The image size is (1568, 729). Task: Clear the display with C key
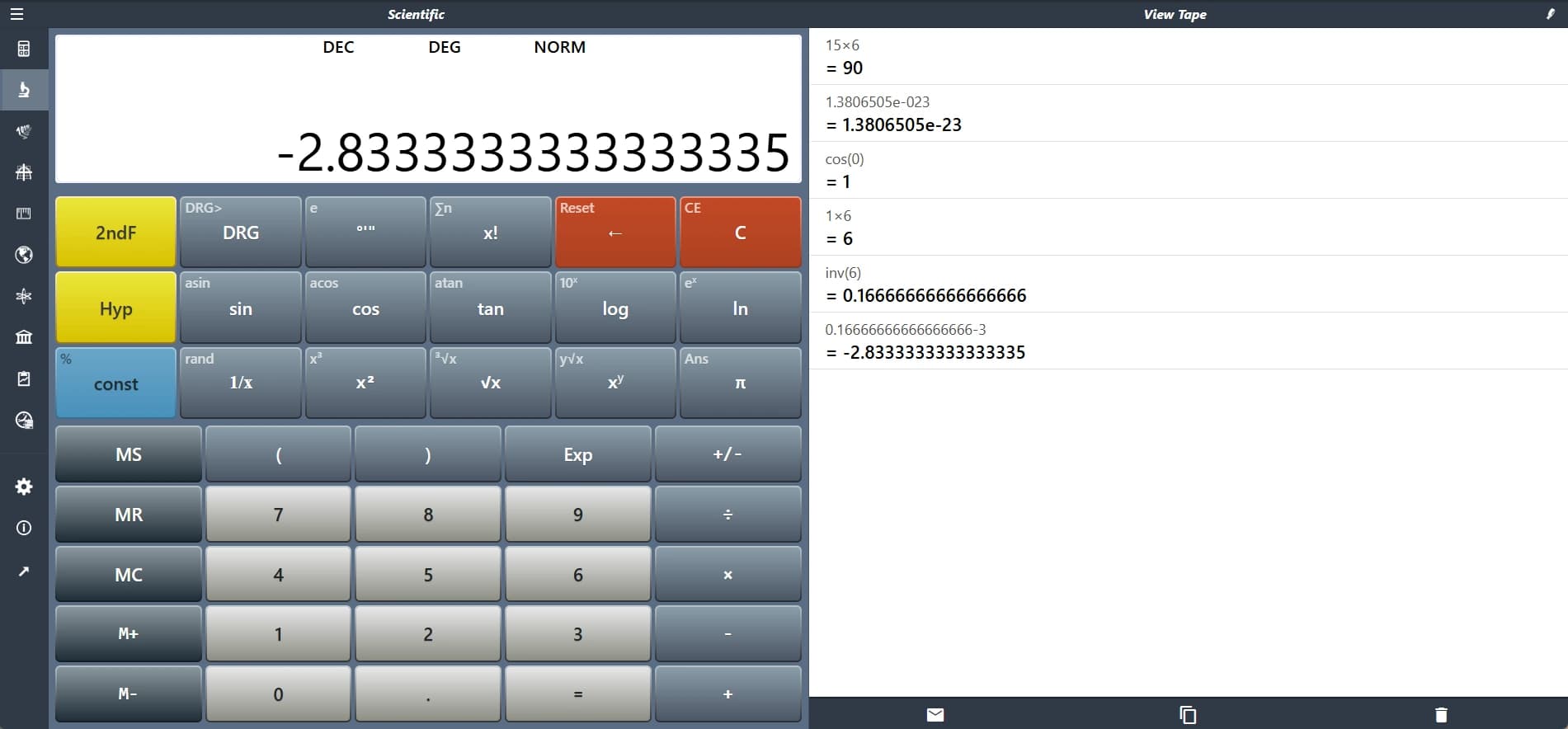740,232
